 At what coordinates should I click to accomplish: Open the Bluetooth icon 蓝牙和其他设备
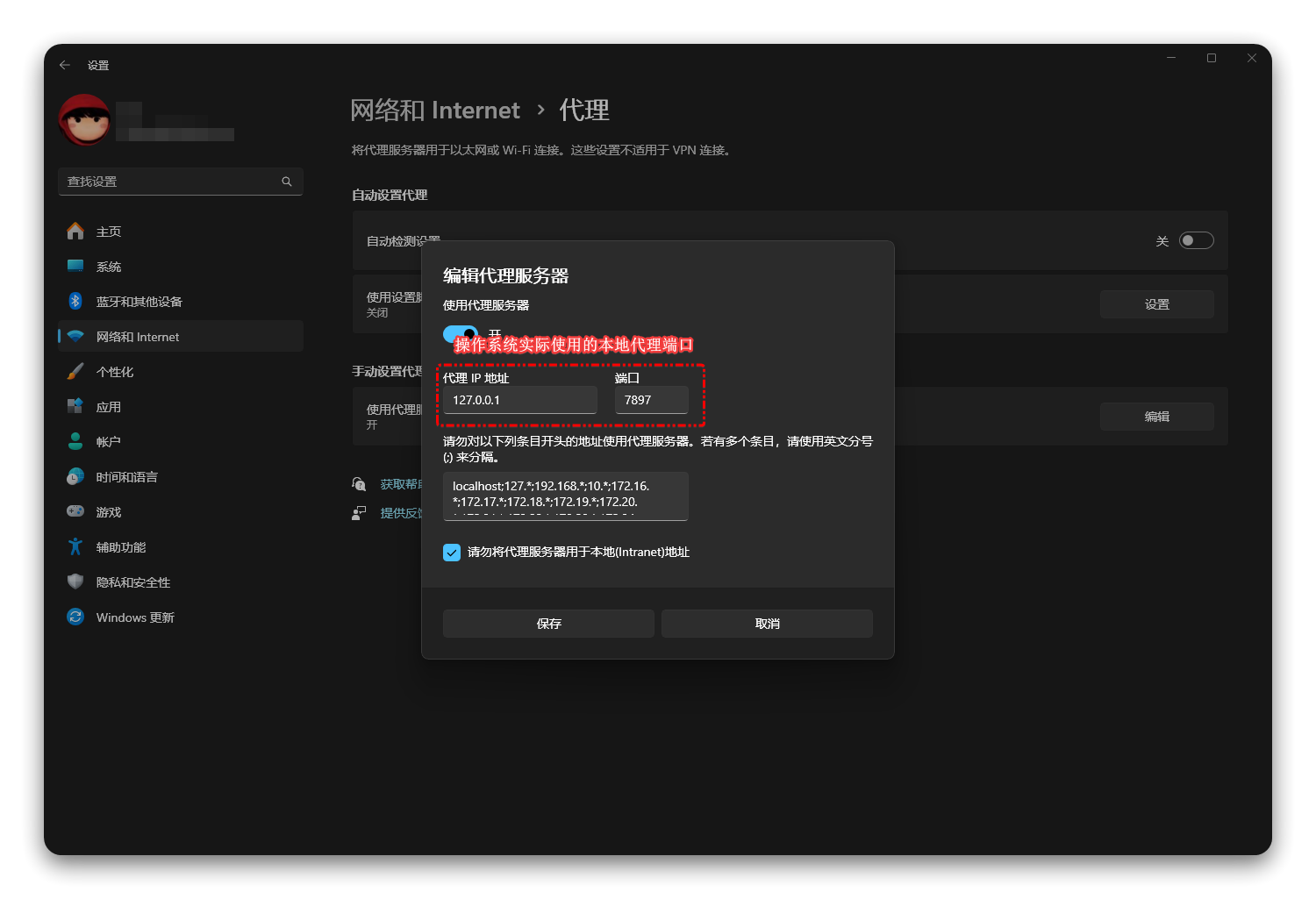point(75,301)
